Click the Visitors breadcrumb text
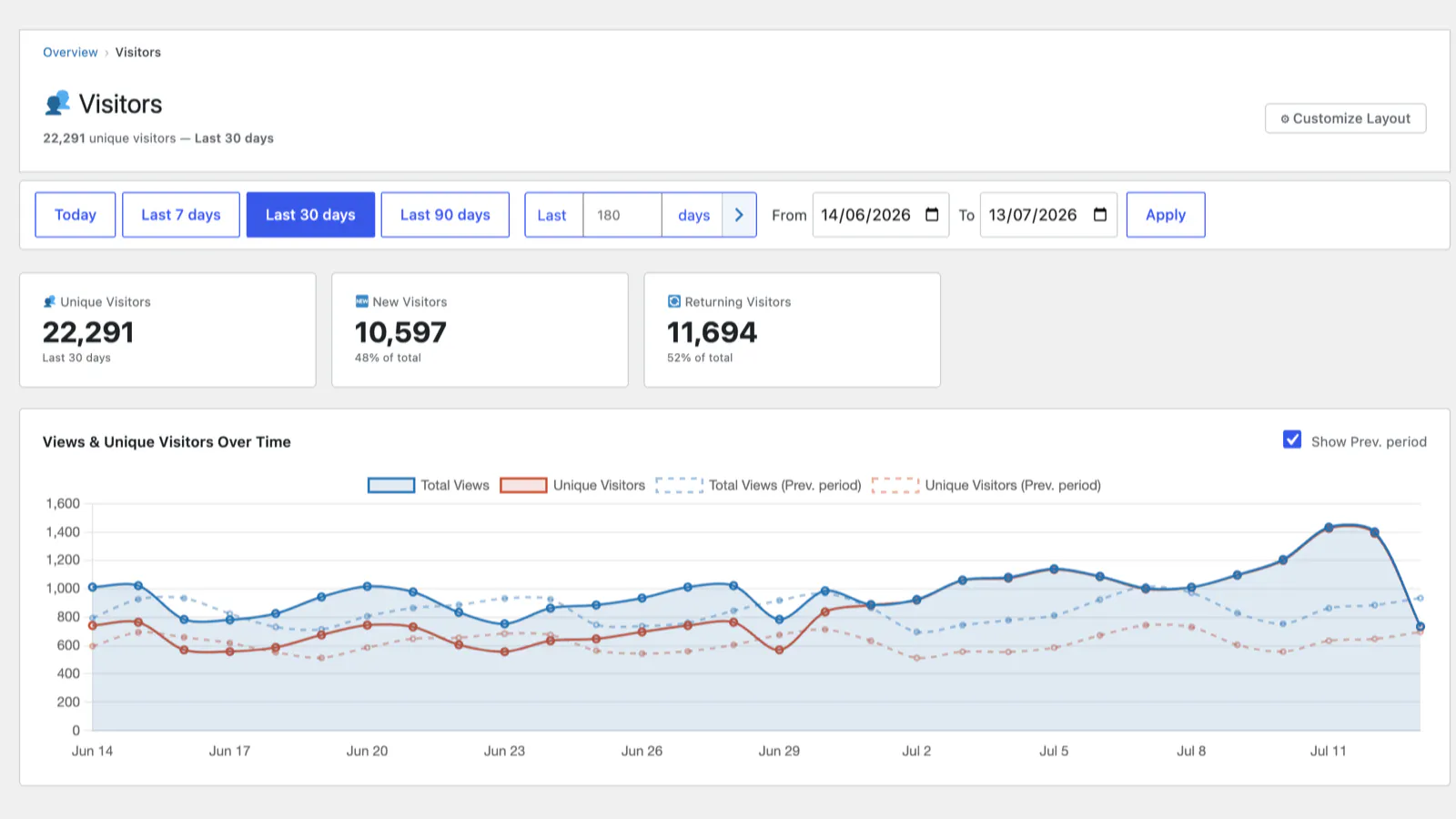 tap(138, 52)
